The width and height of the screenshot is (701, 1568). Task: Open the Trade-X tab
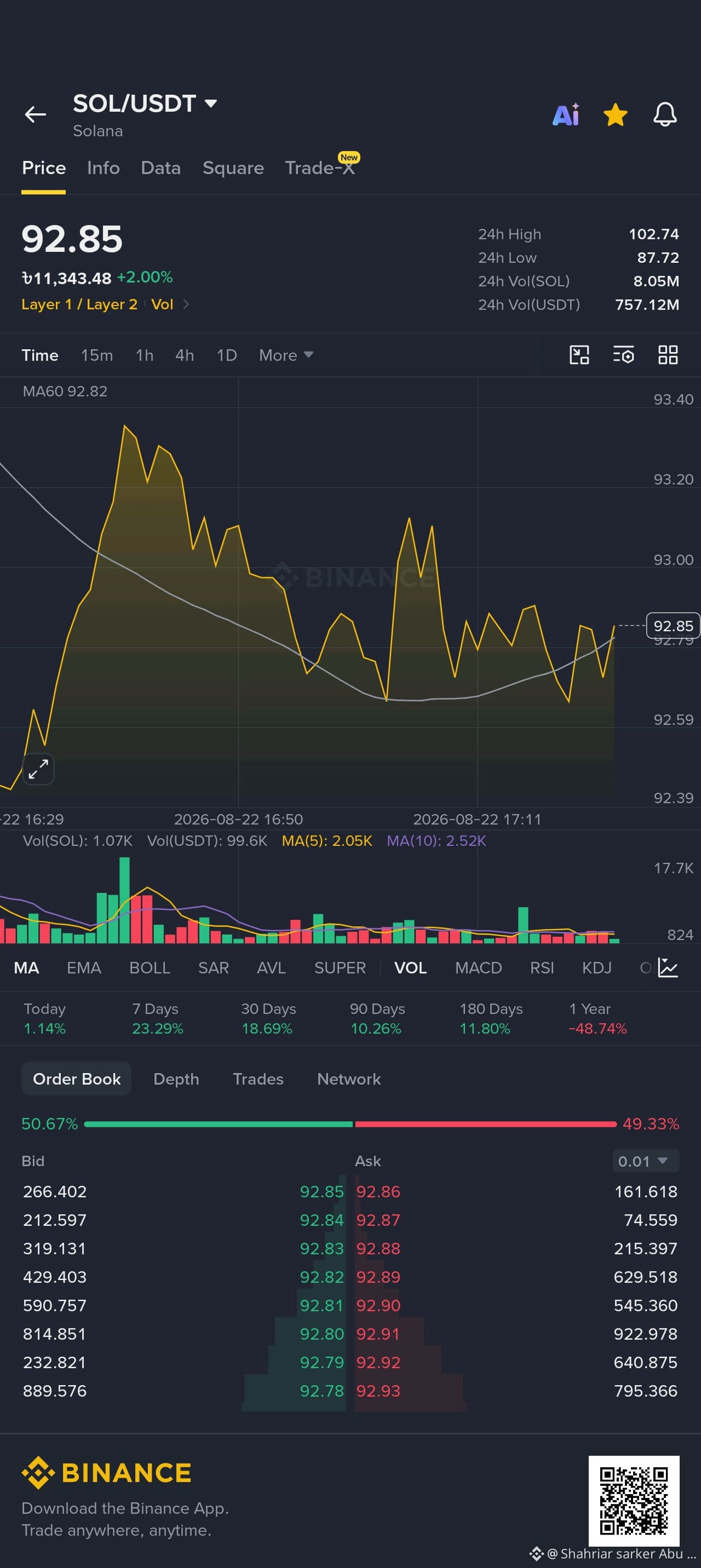[321, 167]
